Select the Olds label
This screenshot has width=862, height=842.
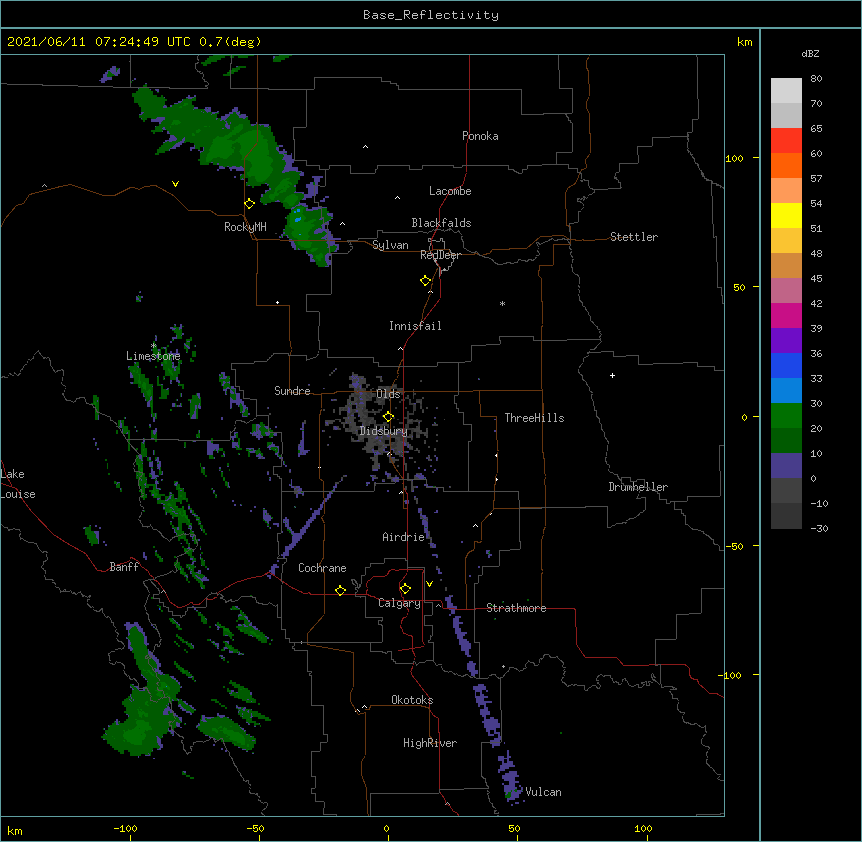388,394
